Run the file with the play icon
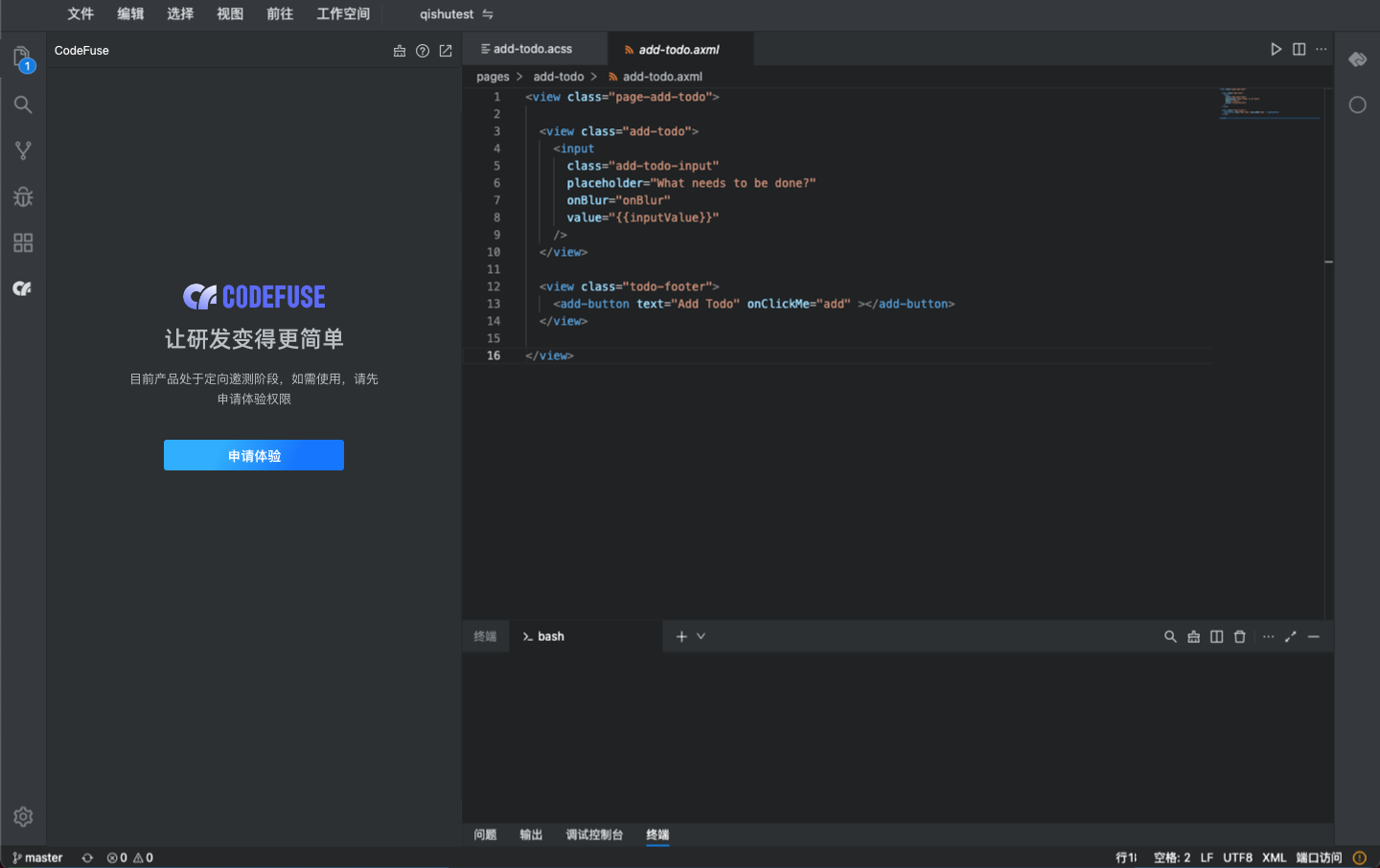Viewport: 1380px width, 868px height. pyautogui.click(x=1276, y=49)
